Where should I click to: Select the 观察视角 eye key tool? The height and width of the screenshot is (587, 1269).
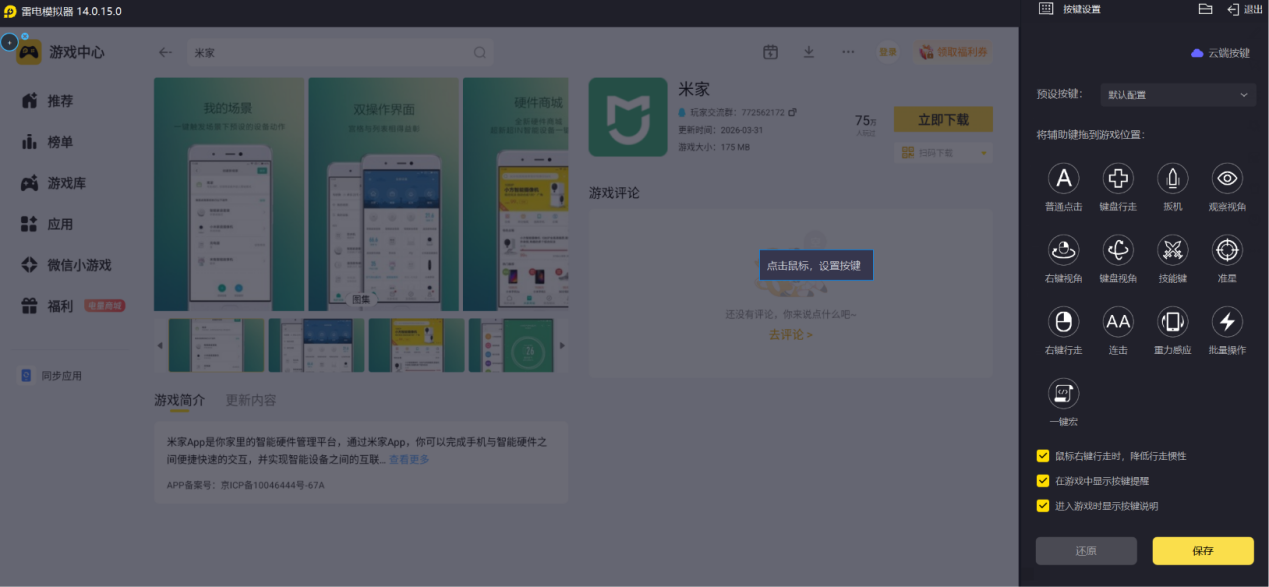(x=1227, y=179)
